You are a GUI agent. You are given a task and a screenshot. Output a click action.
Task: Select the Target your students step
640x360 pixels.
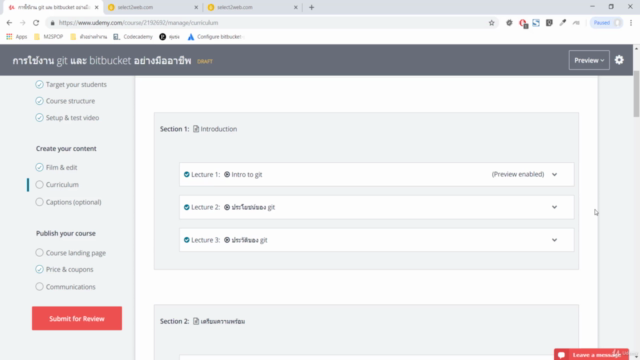[71, 84]
